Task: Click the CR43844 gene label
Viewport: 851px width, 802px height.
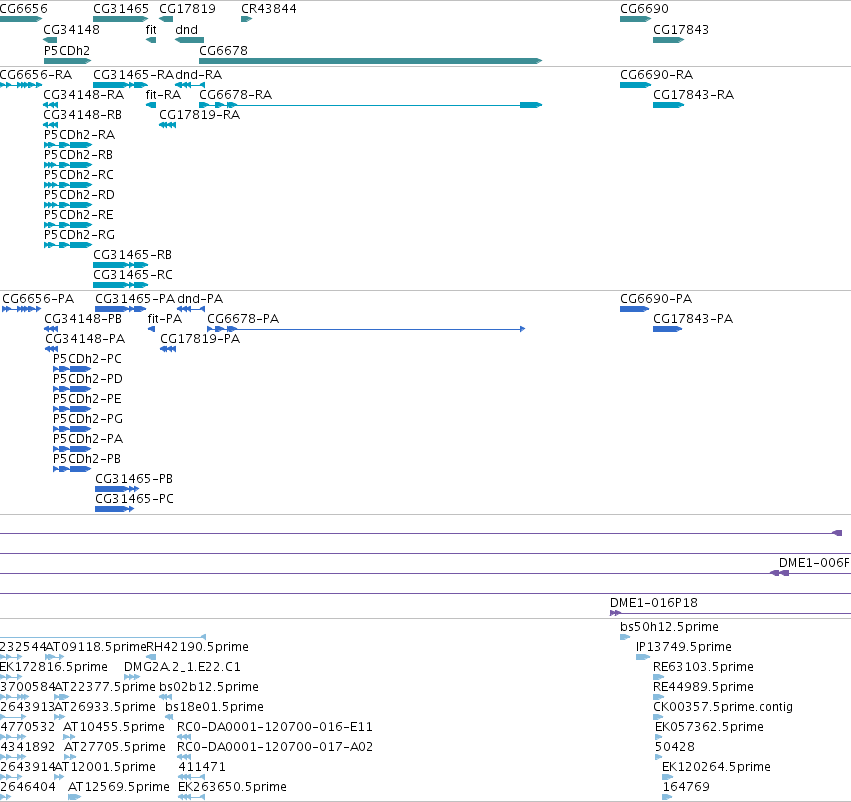Action: [x=269, y=9]
